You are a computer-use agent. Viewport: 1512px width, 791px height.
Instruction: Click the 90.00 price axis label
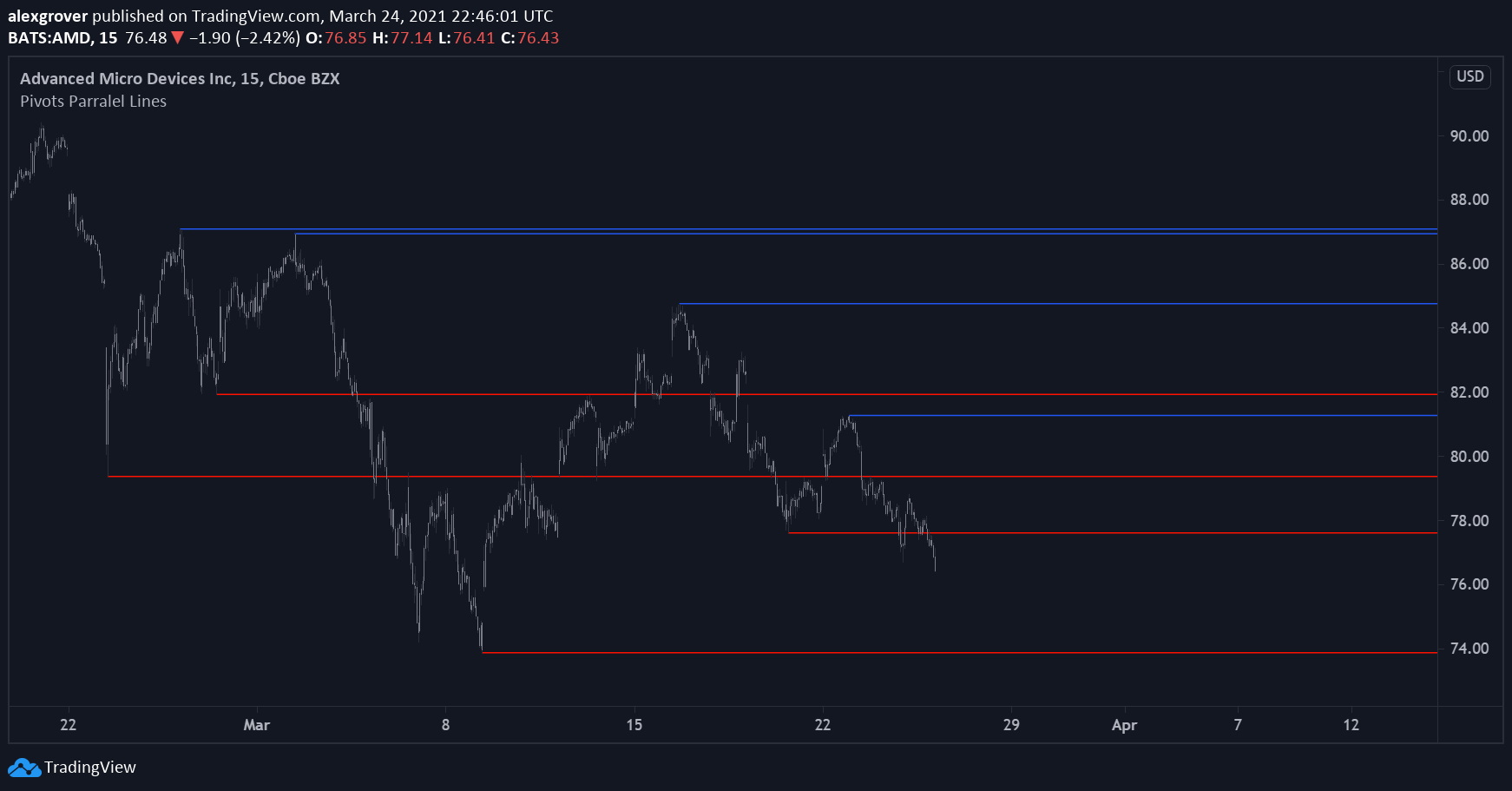click(1469, 136)
